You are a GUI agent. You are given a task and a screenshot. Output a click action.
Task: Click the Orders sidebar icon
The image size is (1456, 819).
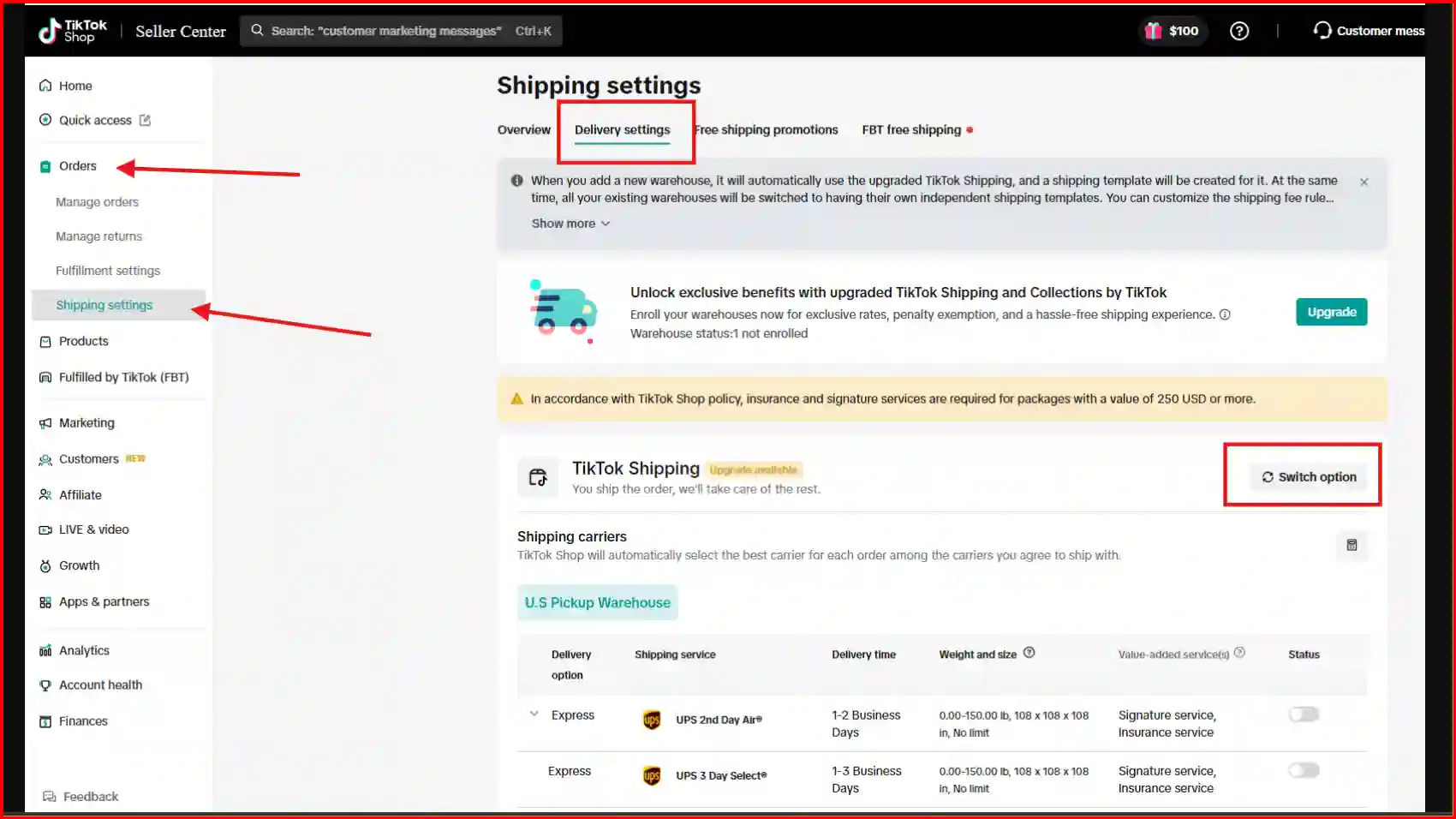coord(45,166)
